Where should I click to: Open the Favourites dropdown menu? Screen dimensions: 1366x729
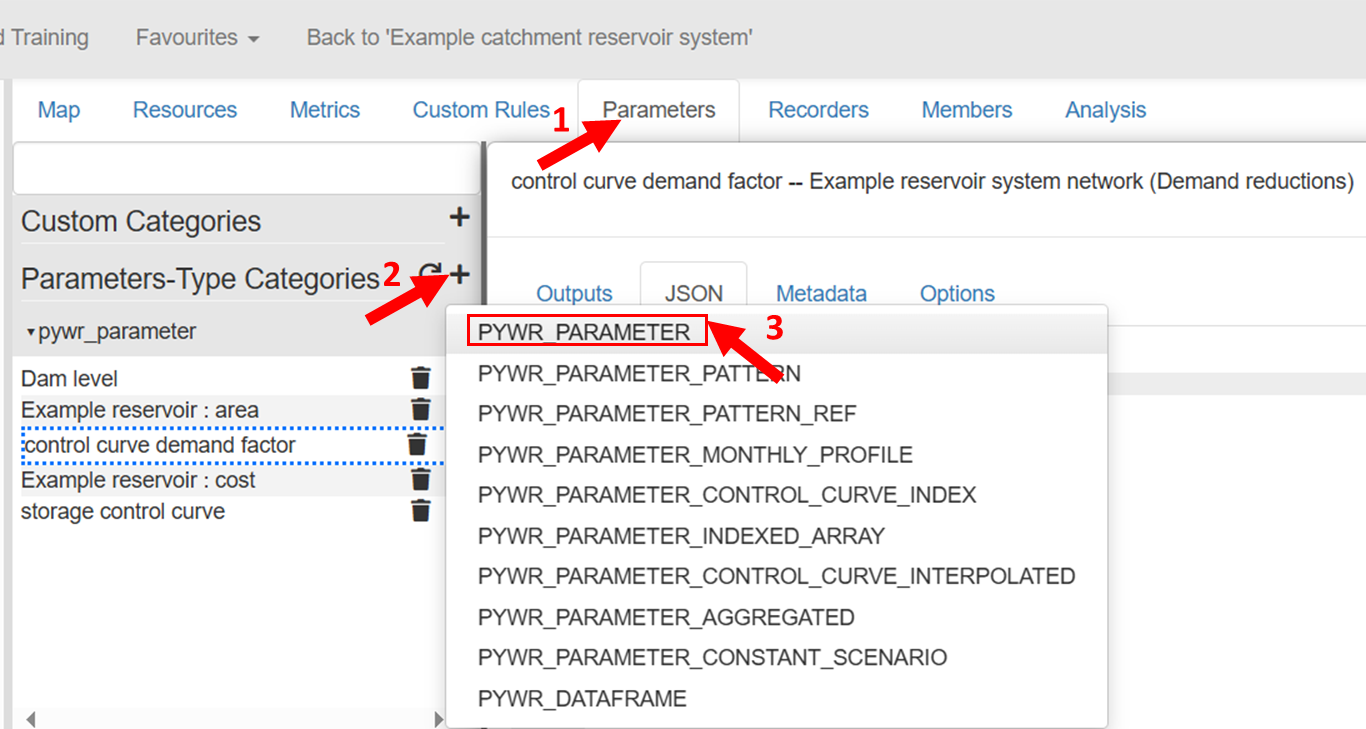[x=197, y=38]
